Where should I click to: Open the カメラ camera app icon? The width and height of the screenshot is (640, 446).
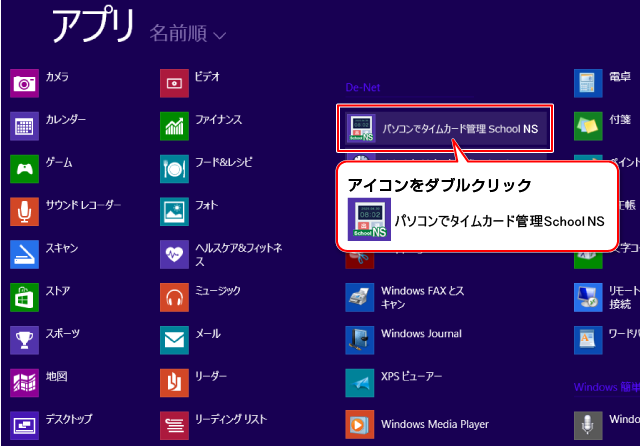point(24,83)
